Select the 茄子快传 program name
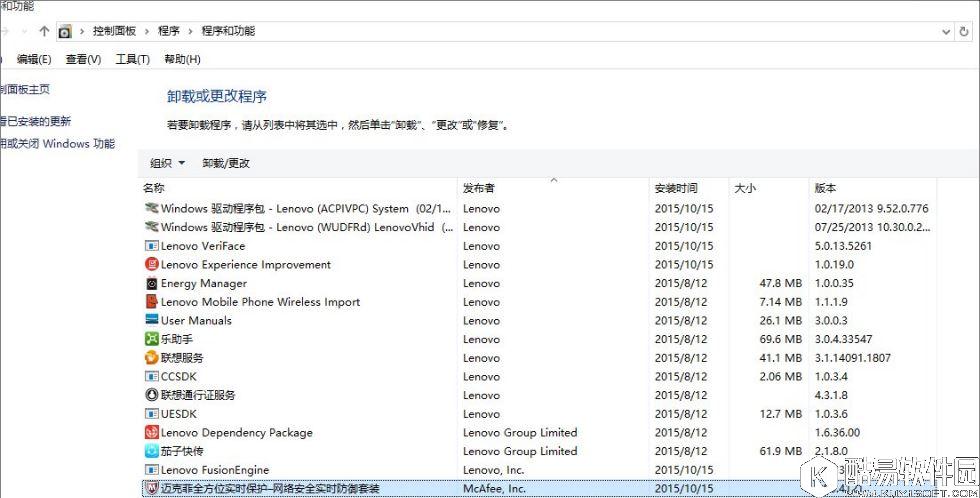The height and width of the screenshot is (498, 980). click(x=182, y=451)
